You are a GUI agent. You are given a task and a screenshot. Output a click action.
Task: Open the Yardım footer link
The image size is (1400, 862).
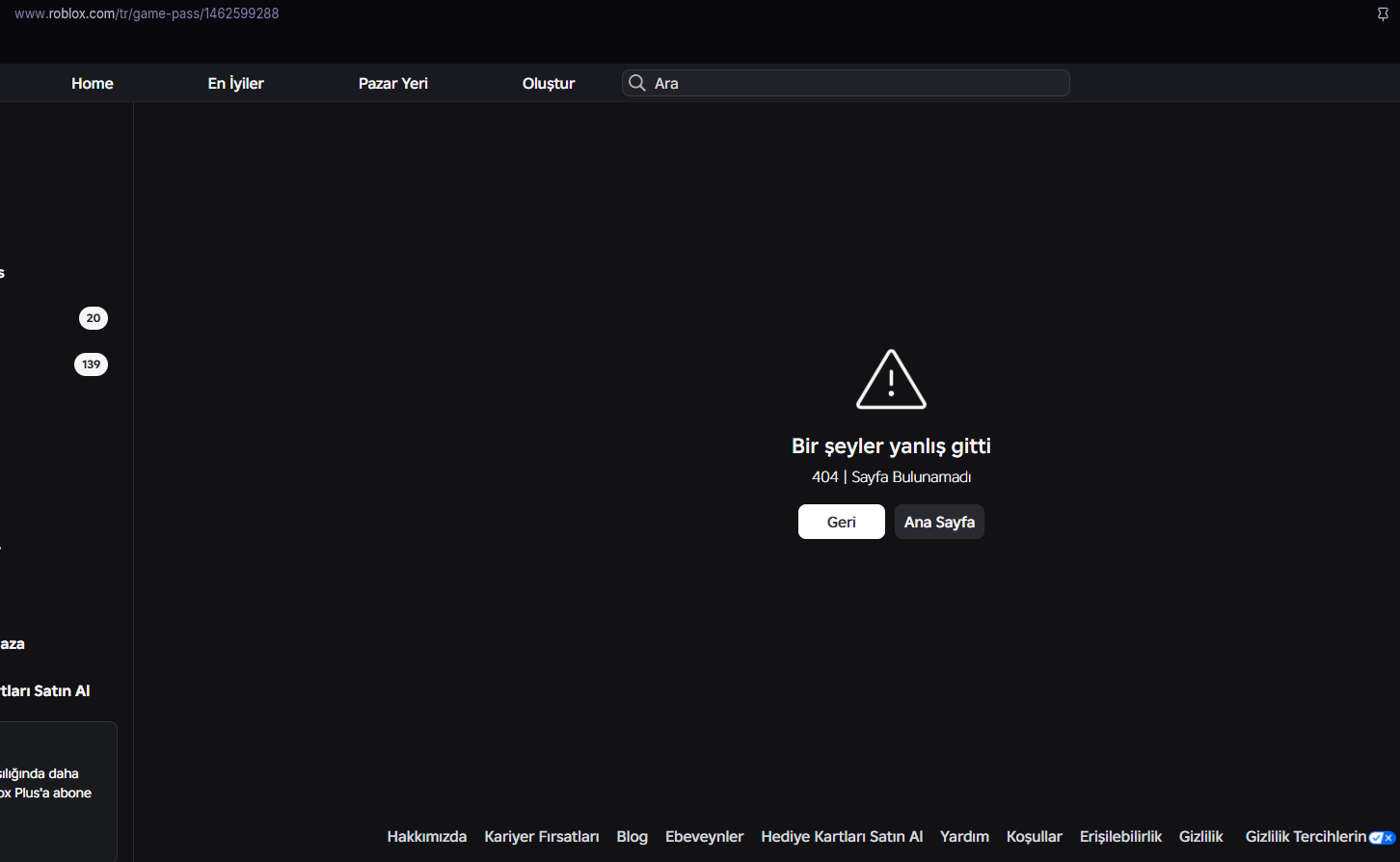click(964, 837)
